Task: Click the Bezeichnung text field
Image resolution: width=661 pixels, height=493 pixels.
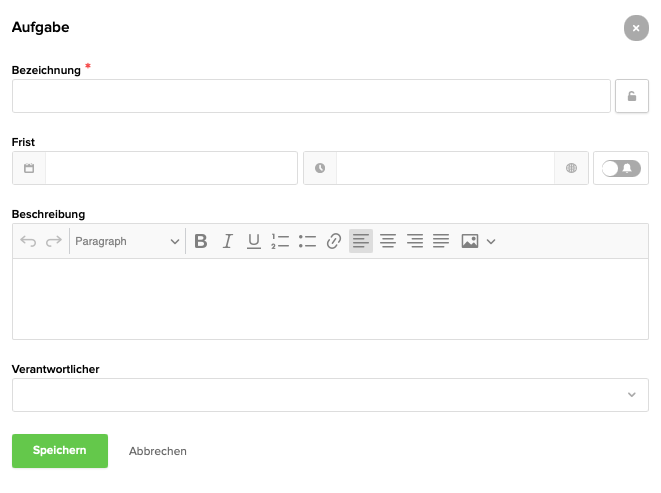Action: click(311, 96)
